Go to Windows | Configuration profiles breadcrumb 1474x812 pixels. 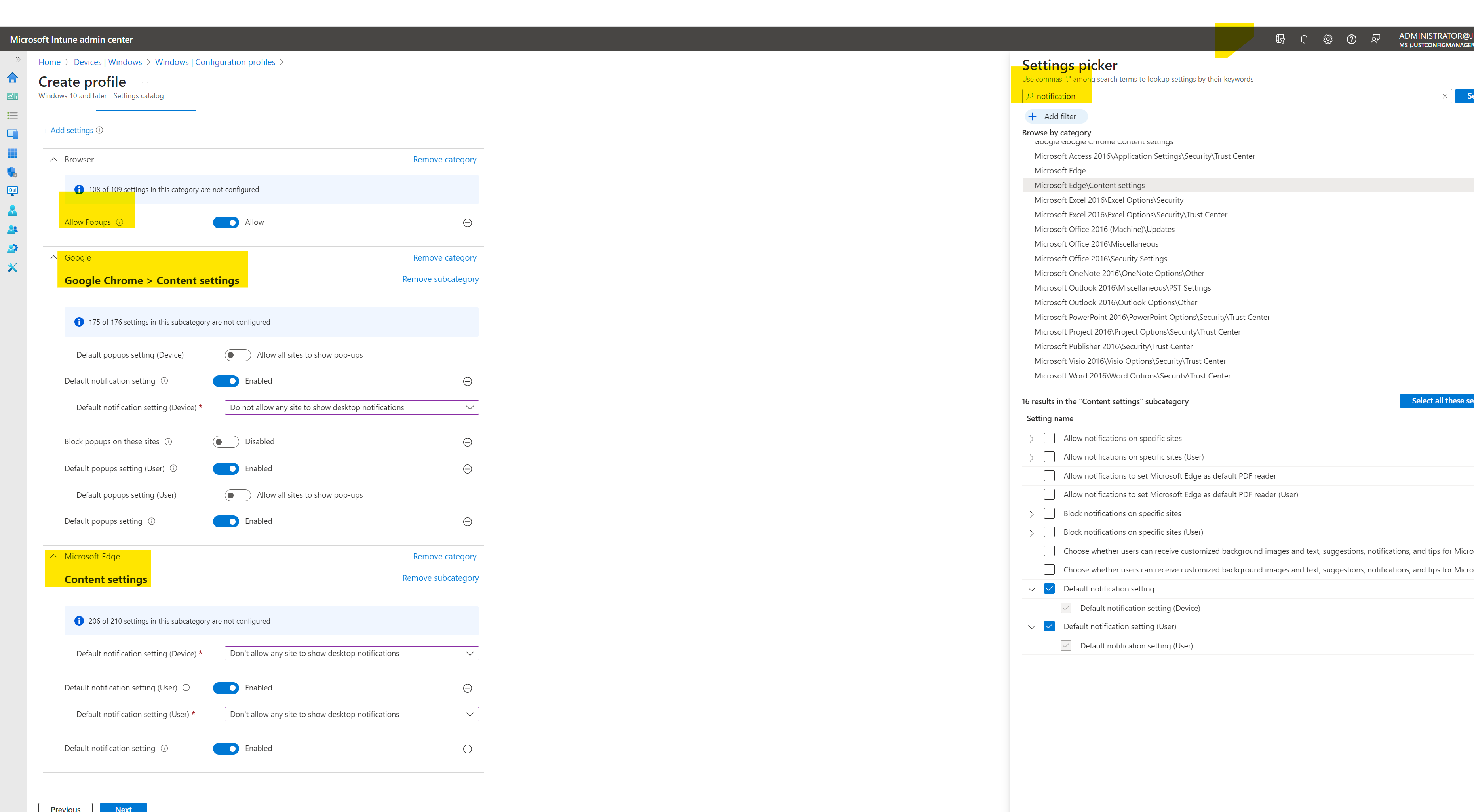215,62
